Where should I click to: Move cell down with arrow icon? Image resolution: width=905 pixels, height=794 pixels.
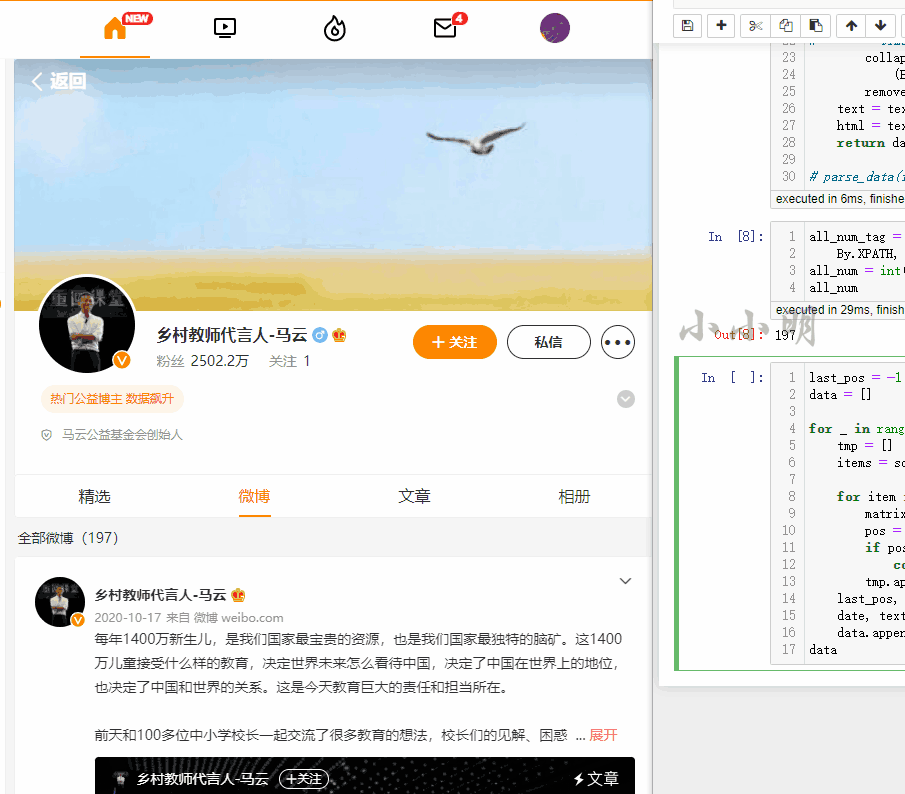coord(881,25)
